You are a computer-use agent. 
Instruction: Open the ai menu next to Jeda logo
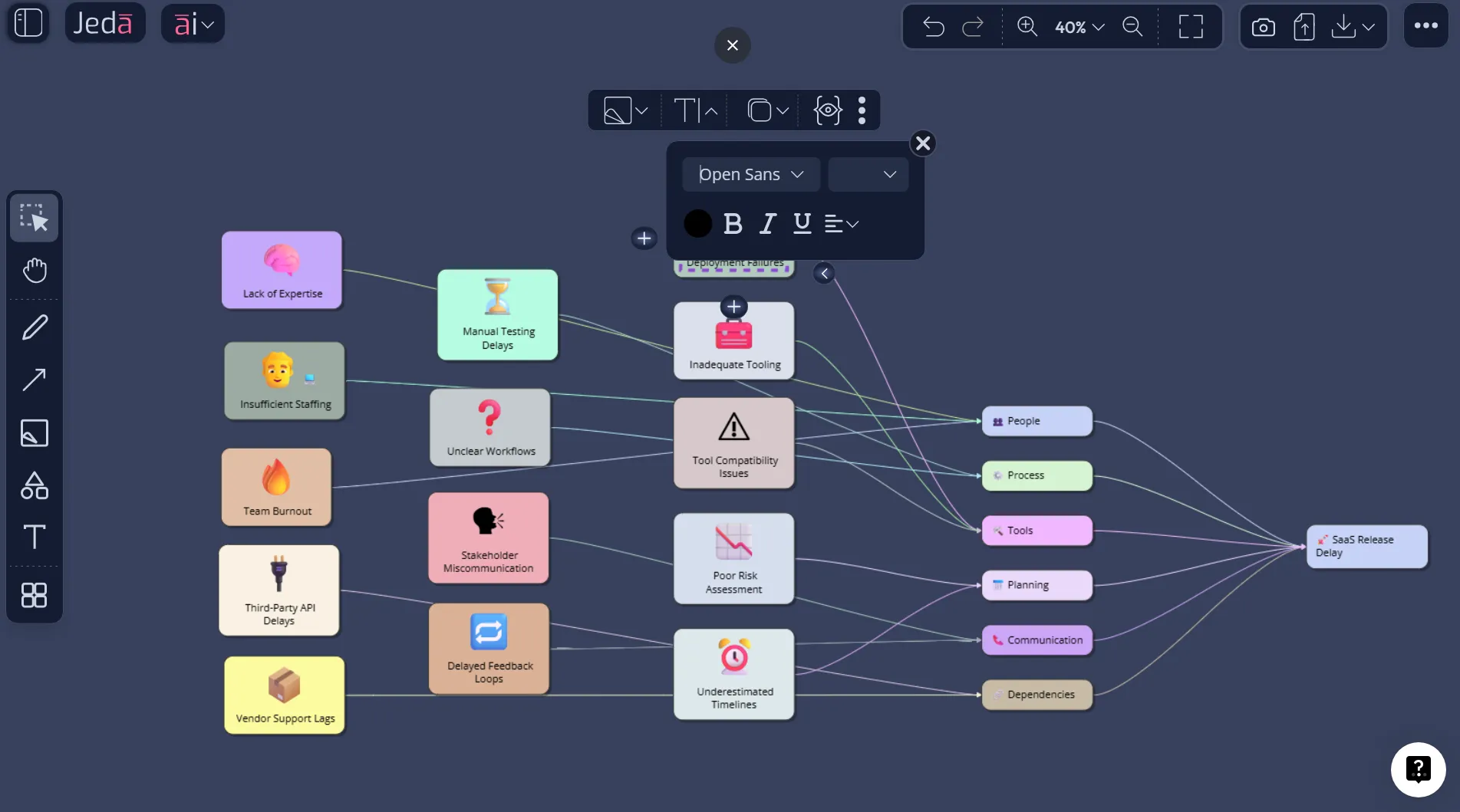click(x=192, y=24)
